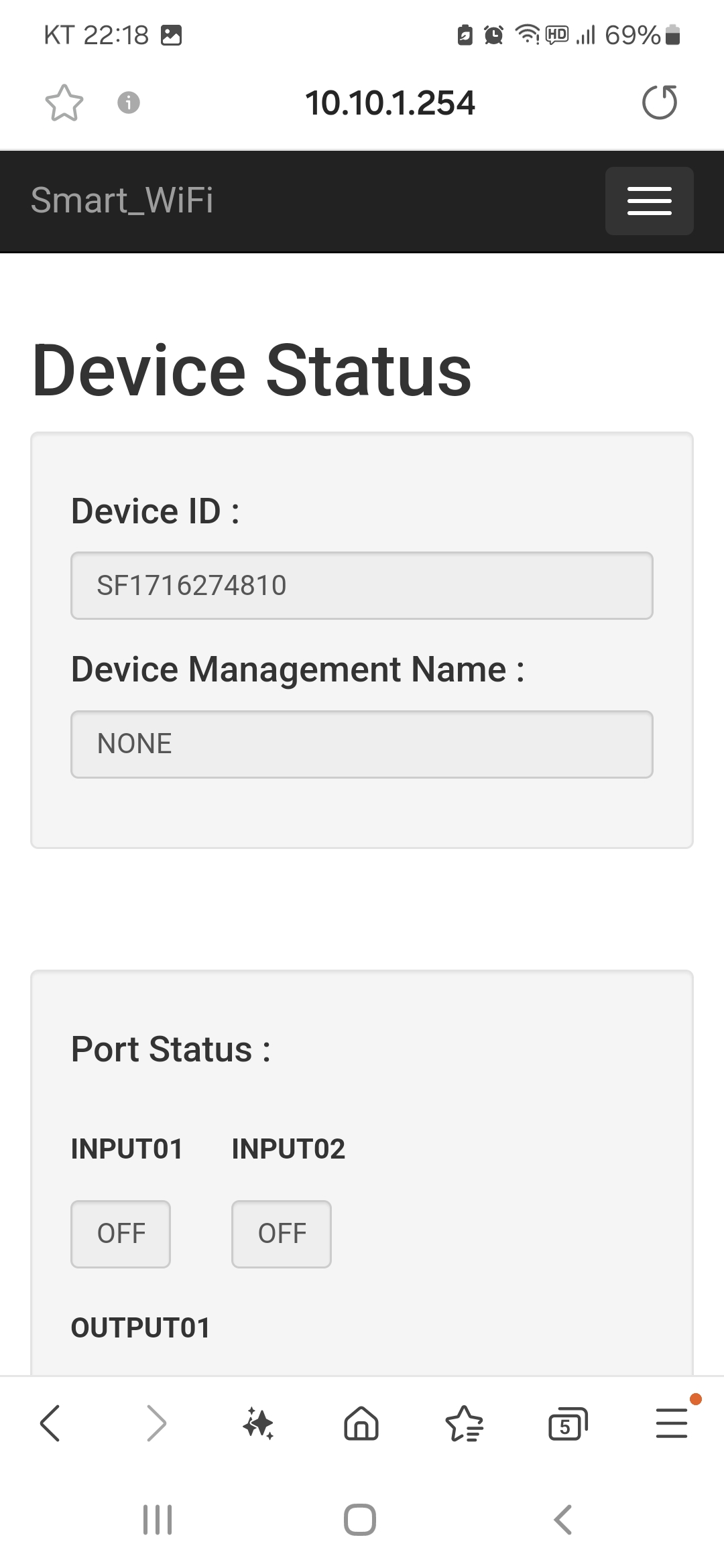
Task: Open the Smart_WiFi hamburger menu
Action: (649, 200)
